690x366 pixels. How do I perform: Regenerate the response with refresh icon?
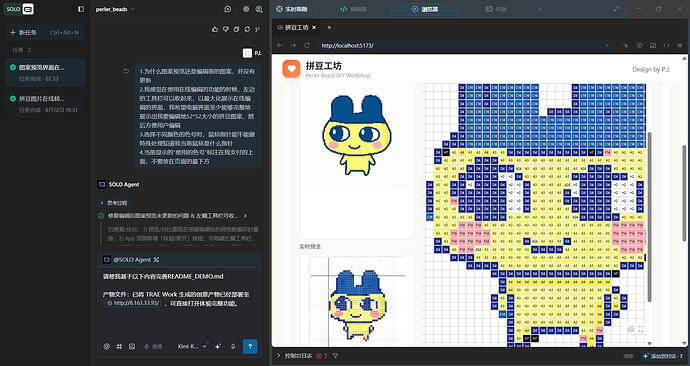tap(247, 29)
